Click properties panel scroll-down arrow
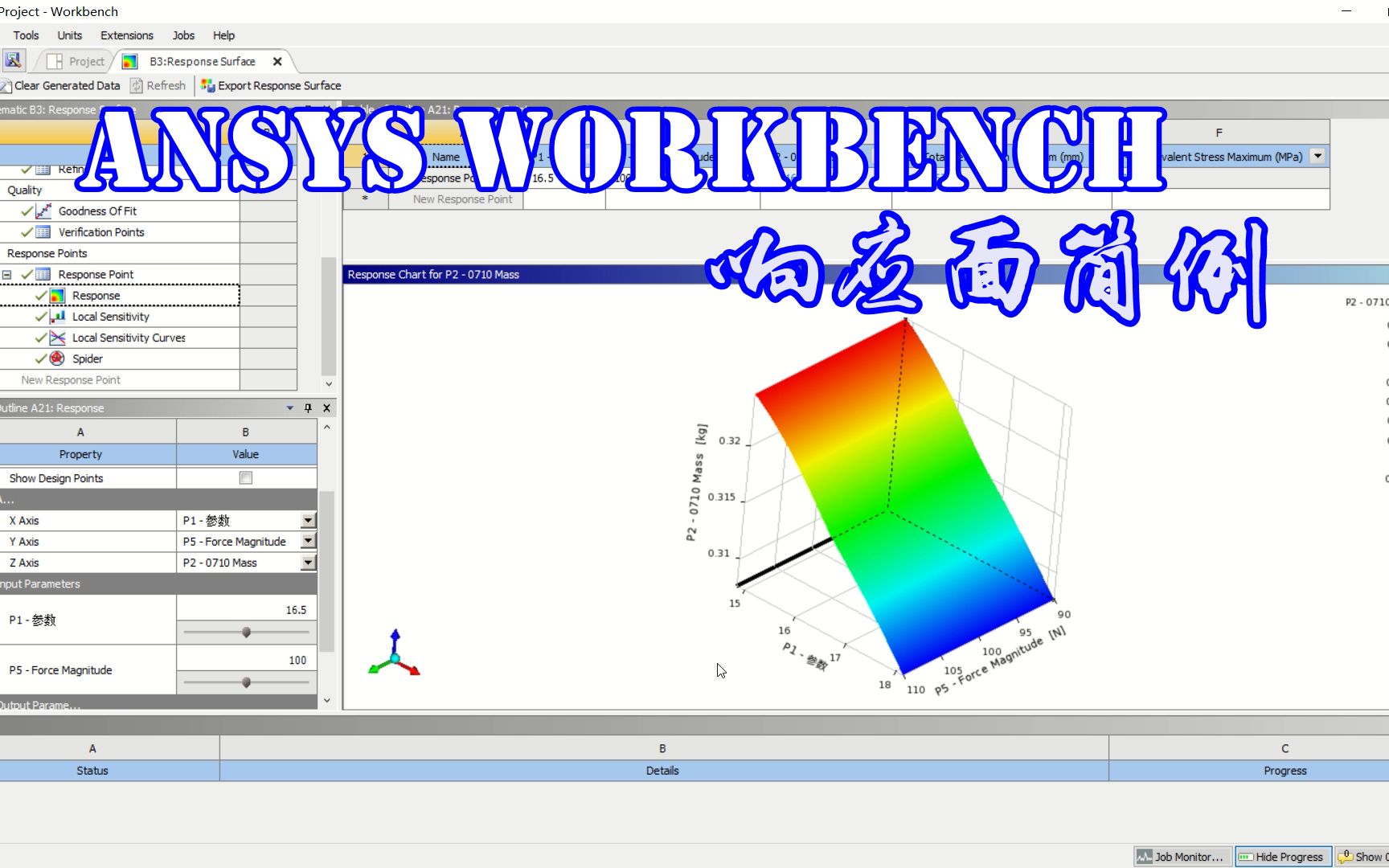The width and height of the screenshot is (1389, 868). [x=326, y=701]
